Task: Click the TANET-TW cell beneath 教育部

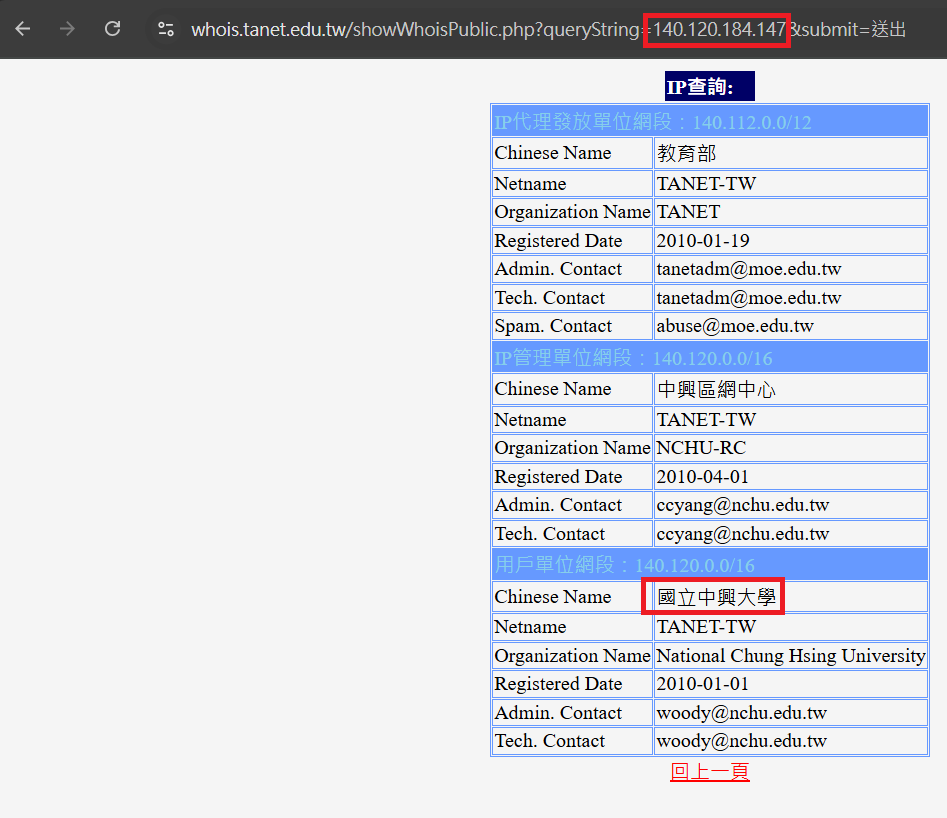Action: [791, 183]
